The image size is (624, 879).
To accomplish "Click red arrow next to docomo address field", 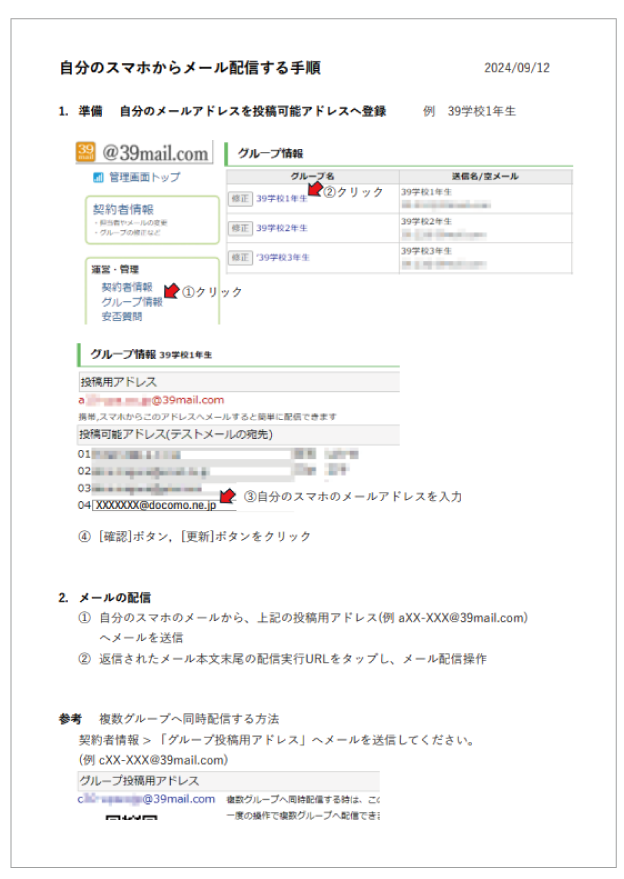I will coord(226,496).
